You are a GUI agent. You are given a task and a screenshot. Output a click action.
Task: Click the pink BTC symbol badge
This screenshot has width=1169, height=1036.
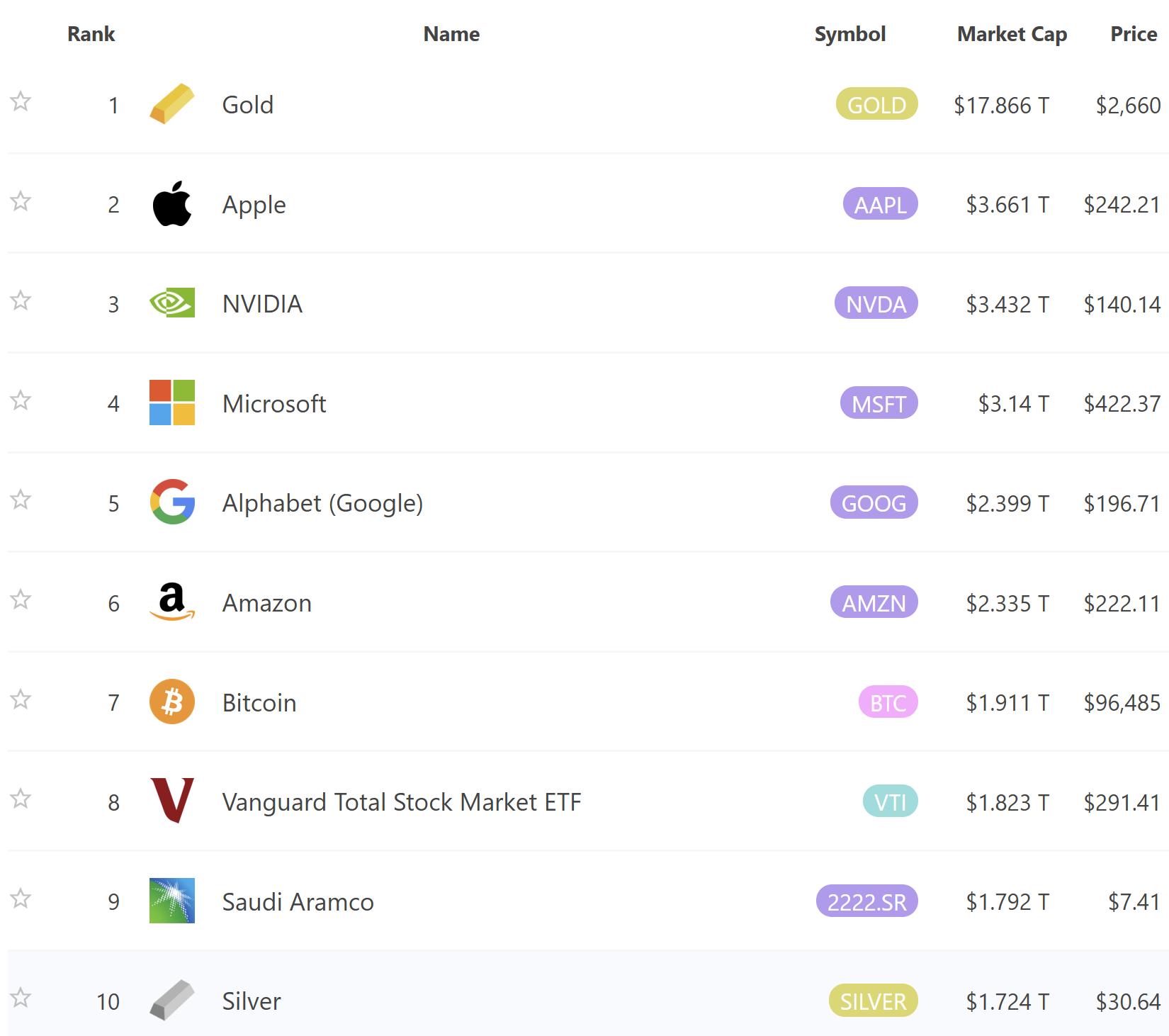coord(888,702)
